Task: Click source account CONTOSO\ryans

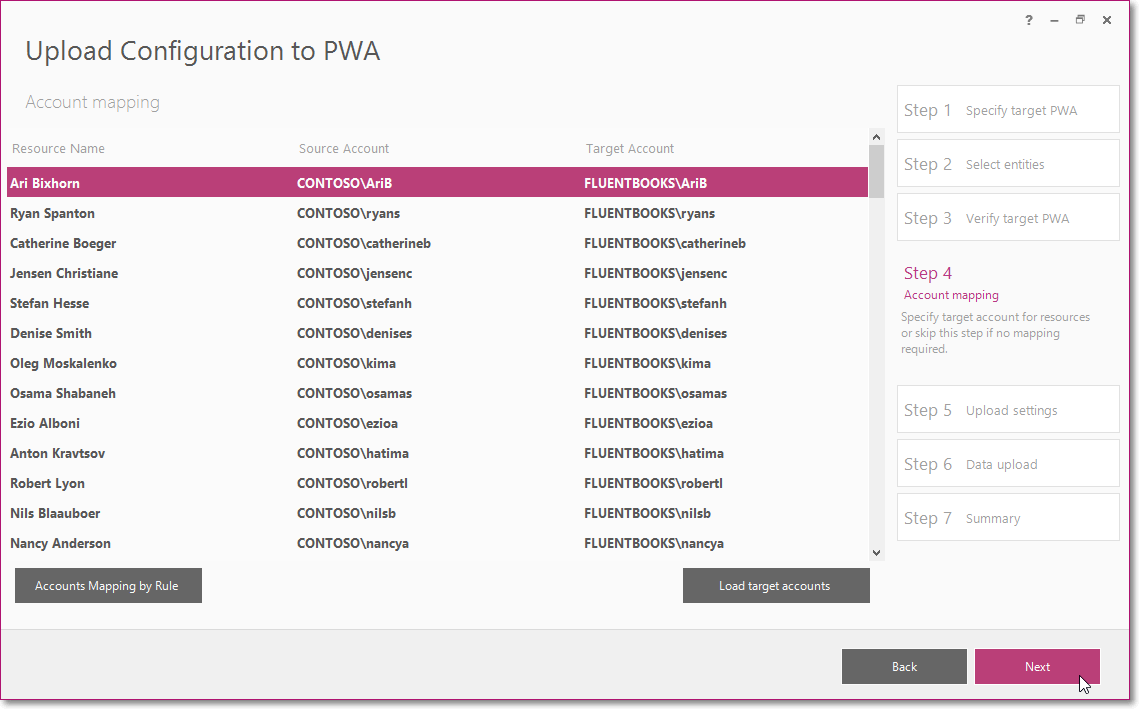Action: 349,214
